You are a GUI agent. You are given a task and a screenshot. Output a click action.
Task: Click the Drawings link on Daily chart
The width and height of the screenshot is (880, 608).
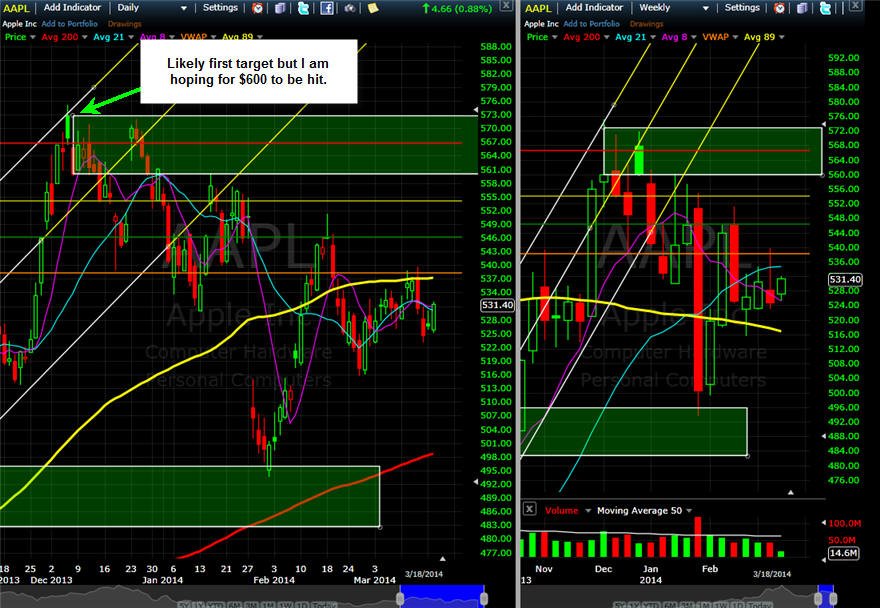coord(125,24)
